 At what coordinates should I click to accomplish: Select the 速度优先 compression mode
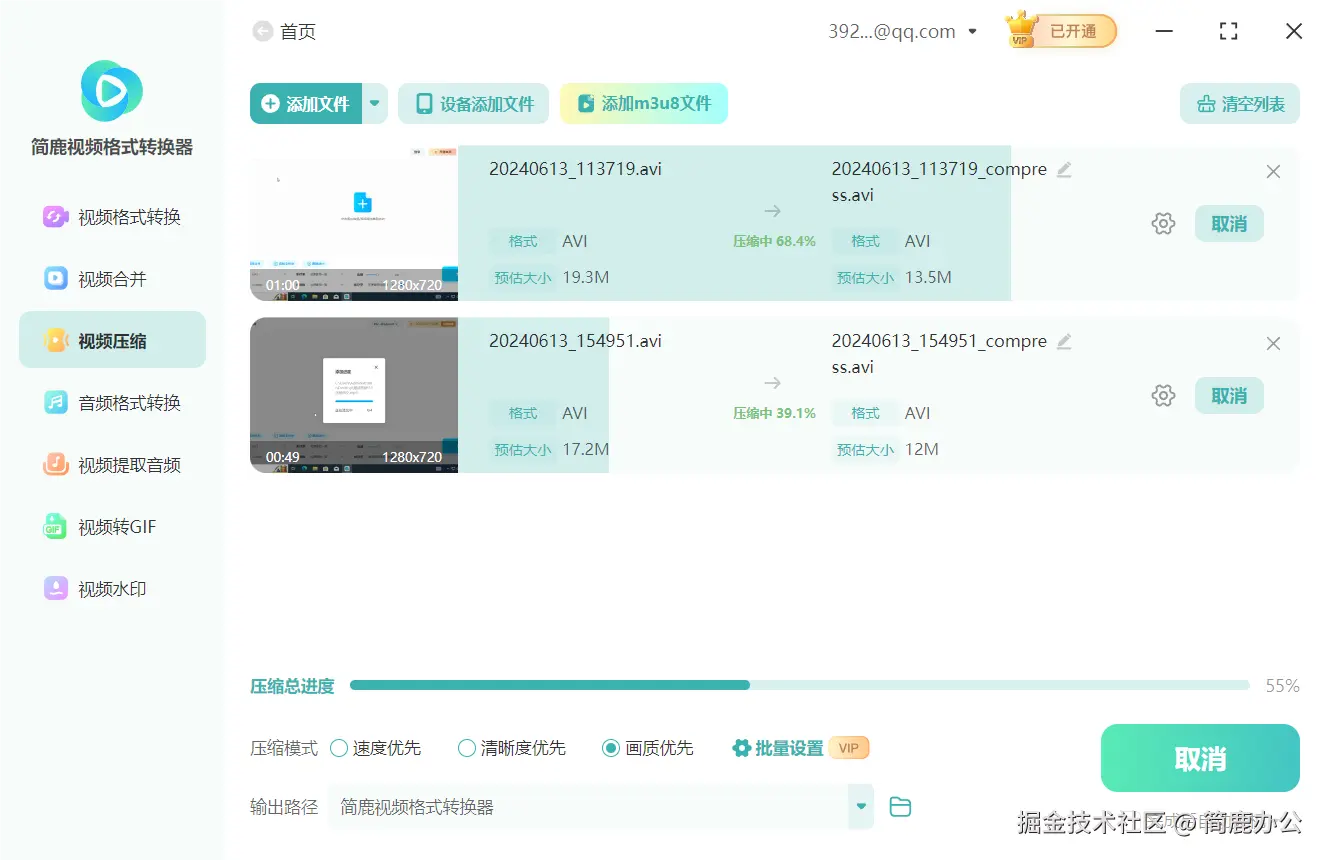(x=340, y=747)
